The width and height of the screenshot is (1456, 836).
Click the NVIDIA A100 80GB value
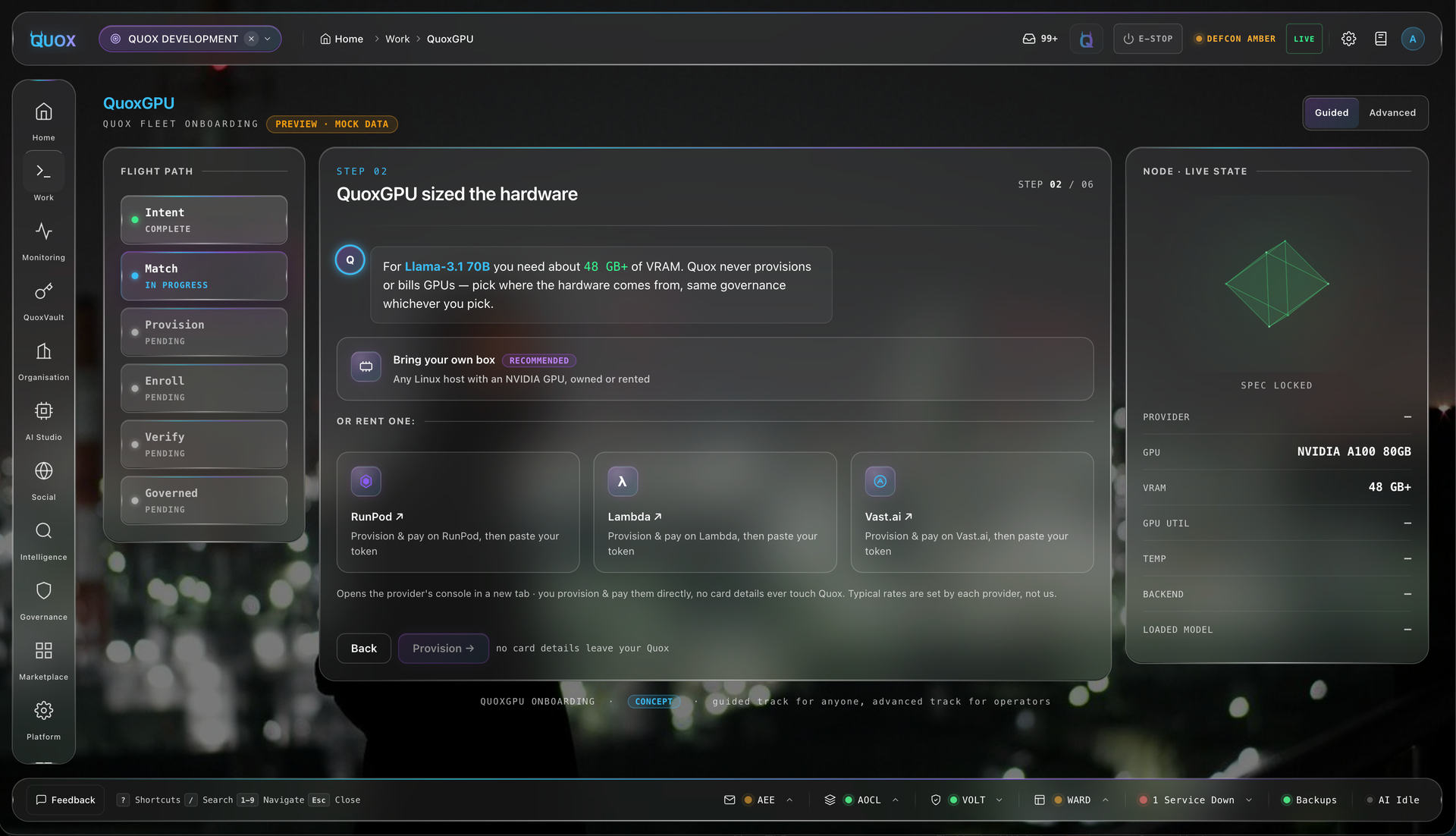tap(1354, 452)
